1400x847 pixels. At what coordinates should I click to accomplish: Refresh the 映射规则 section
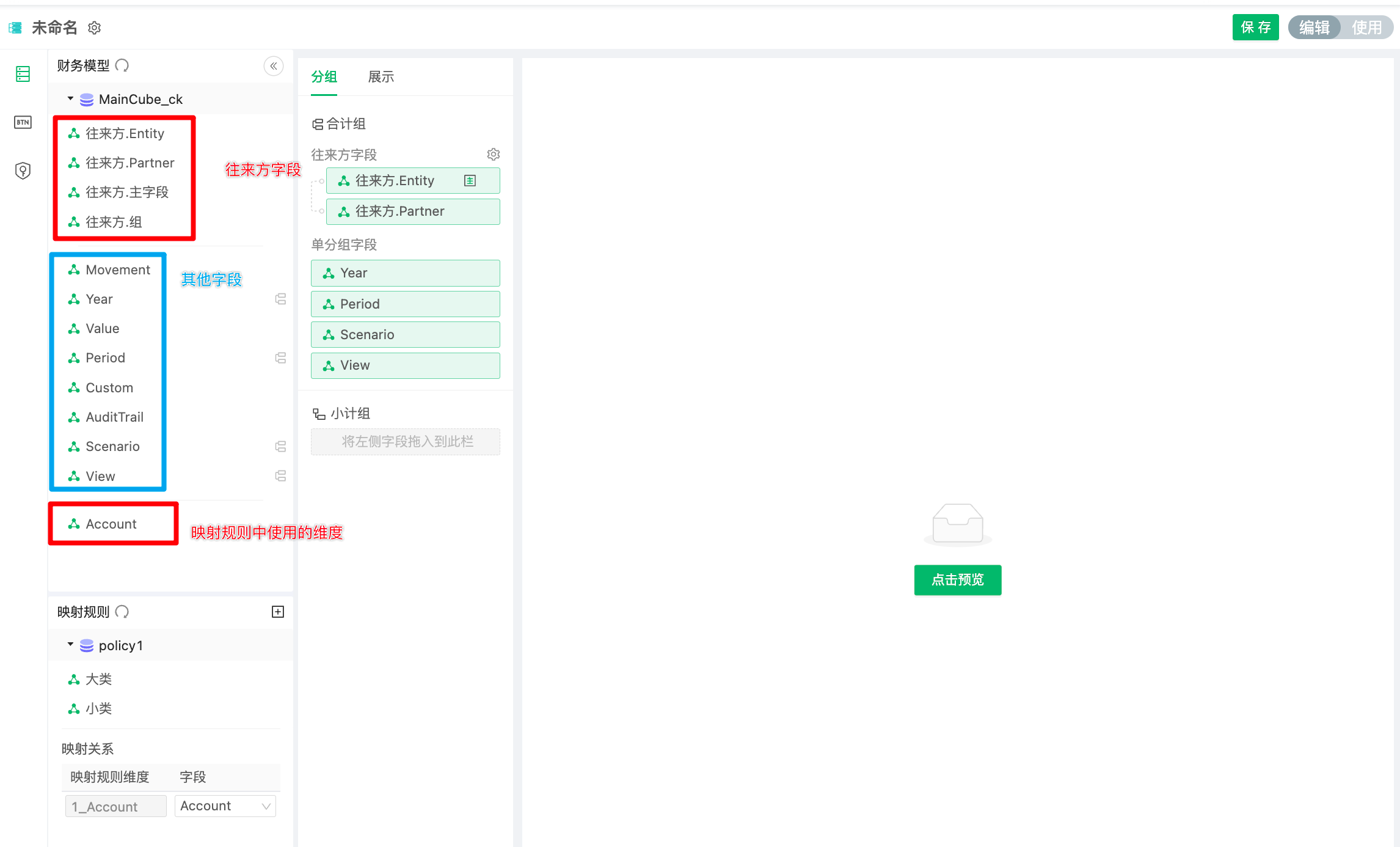pos(122,612)
